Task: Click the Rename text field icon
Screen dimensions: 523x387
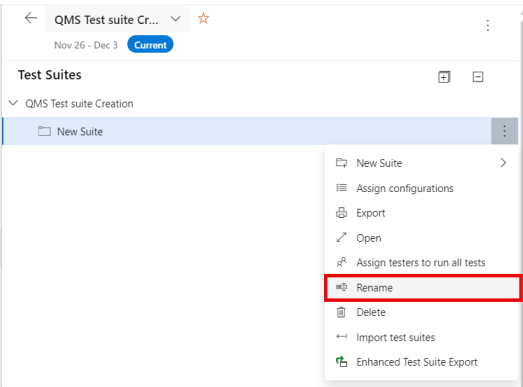Action: tap(341, 287)
